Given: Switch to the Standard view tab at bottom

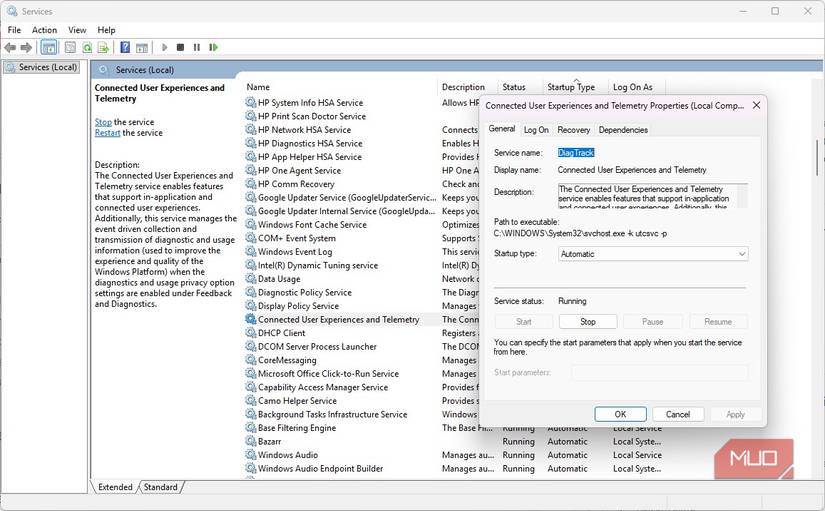Looking at the screenshot, I should (160, 487).
